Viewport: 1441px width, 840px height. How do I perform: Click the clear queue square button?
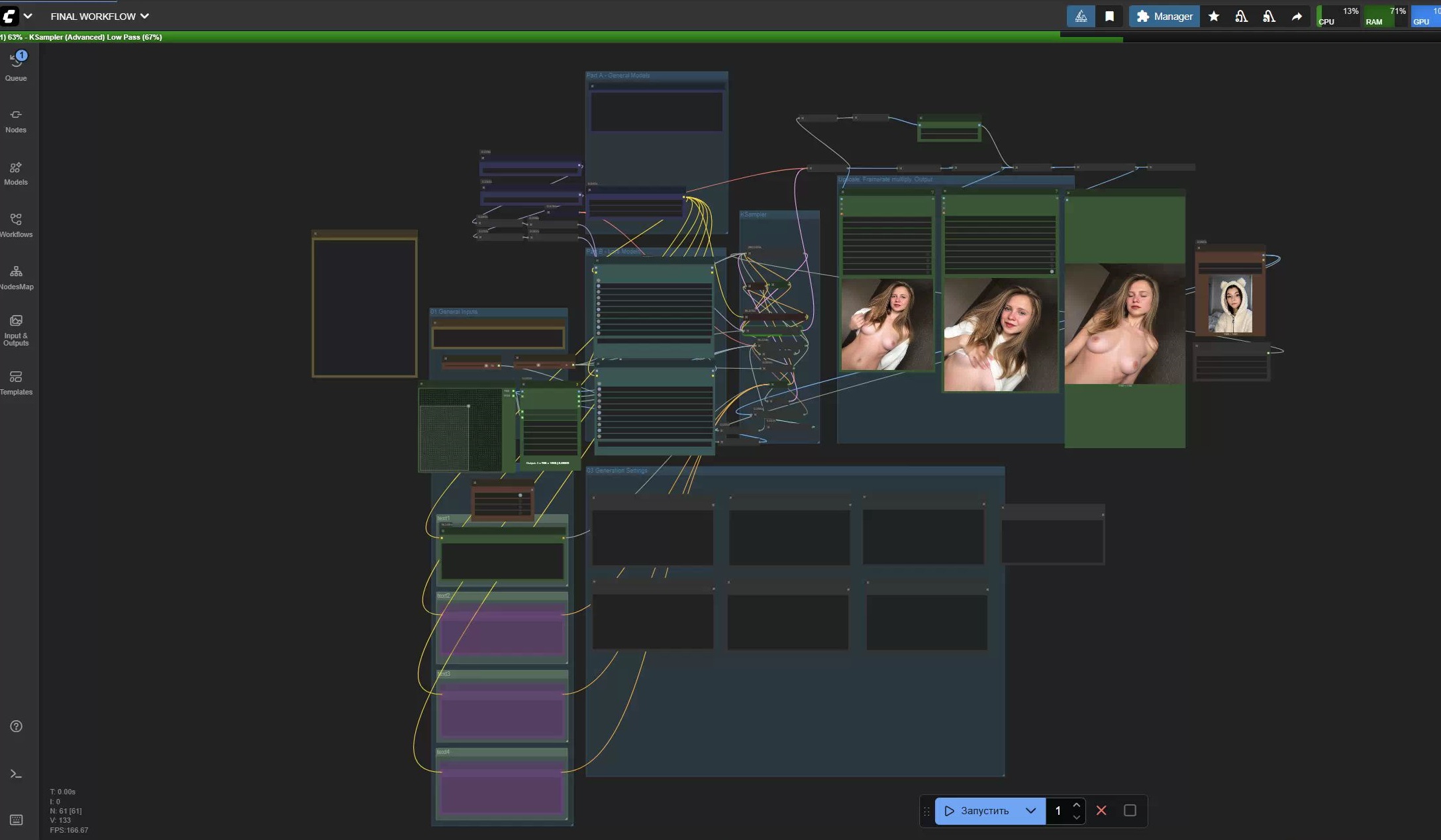click(1130, 810)
